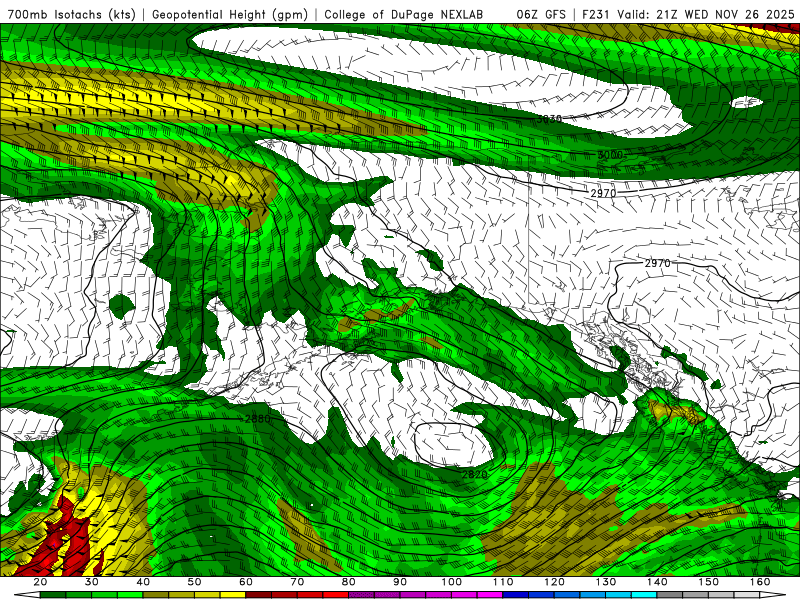
Task: Click the "F231" forecast hour label
Action: click(596, 14)
